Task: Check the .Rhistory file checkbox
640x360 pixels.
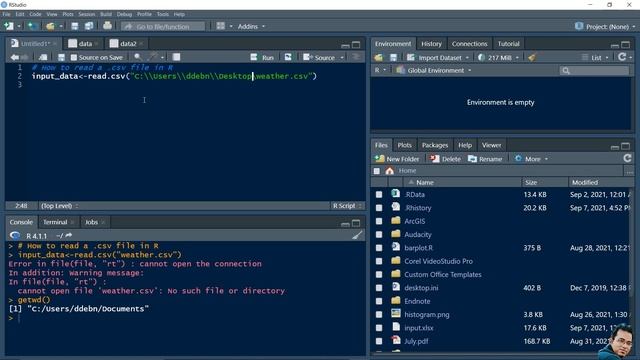Action: tap(379, 208)
